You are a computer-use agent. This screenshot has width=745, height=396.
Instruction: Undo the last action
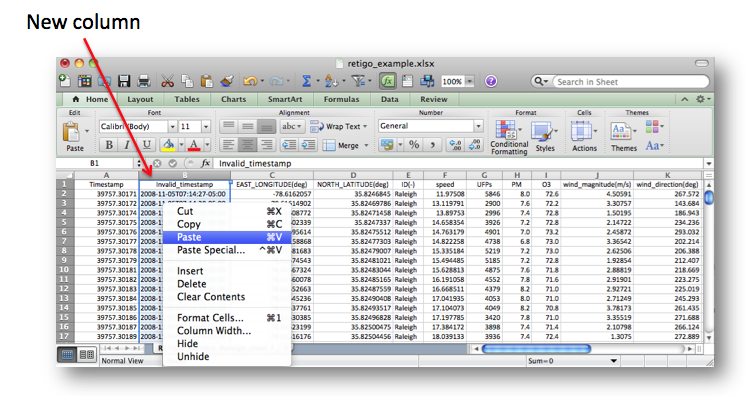click(x=249, y=81)
